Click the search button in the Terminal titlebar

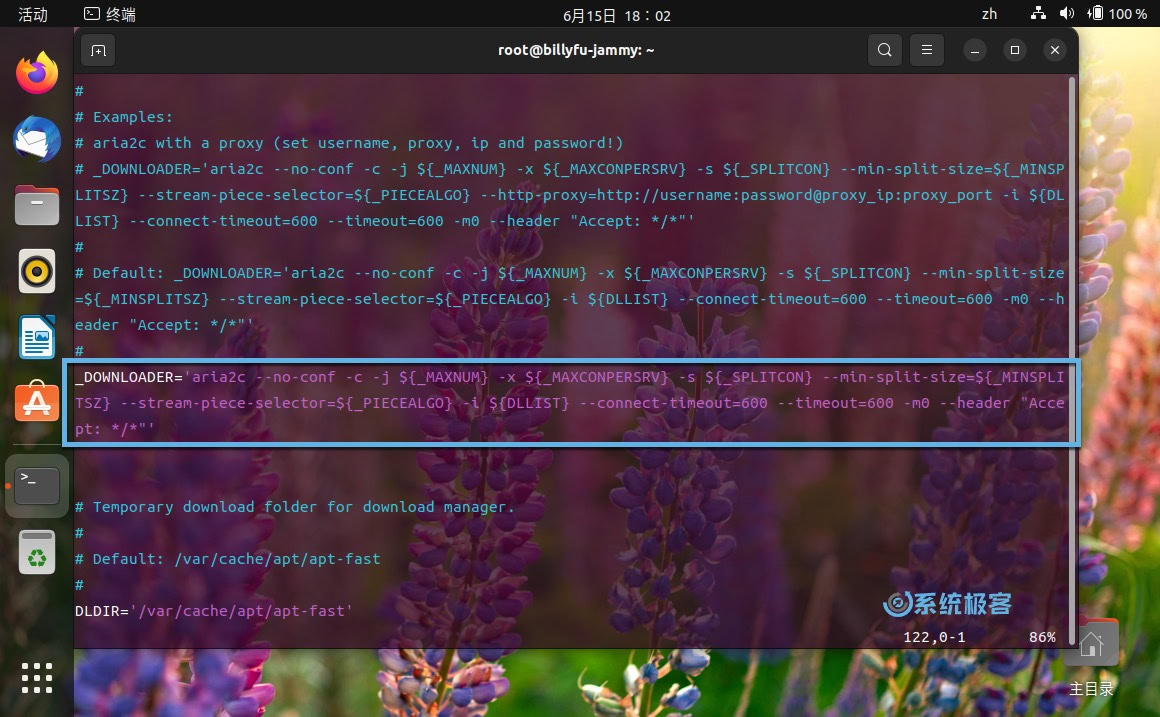(x=884, y=49)
